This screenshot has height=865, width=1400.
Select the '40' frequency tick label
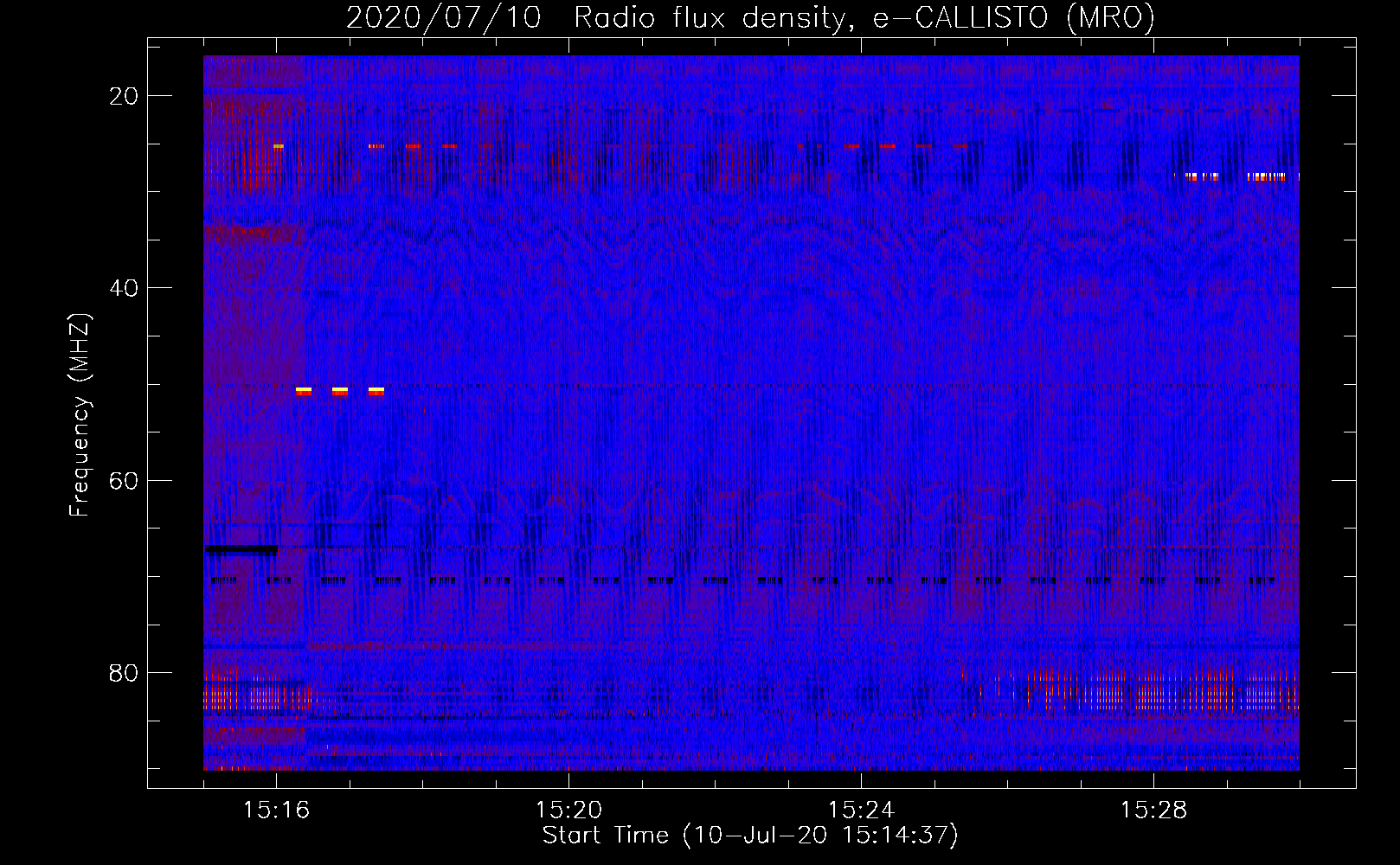pyautogui.click(x=125, y=288)
